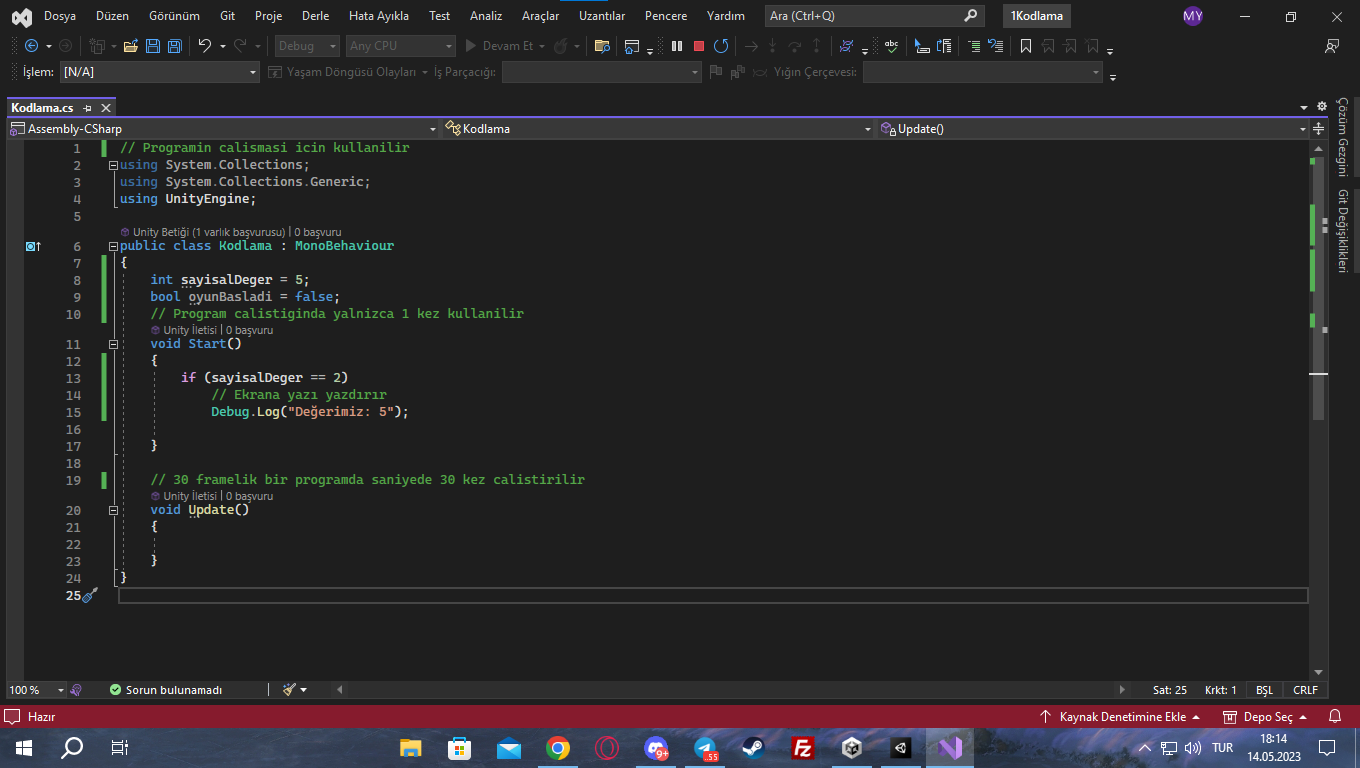
Task: Open the Assembly-CSharp project dropdown
Action: click(223, 129)
